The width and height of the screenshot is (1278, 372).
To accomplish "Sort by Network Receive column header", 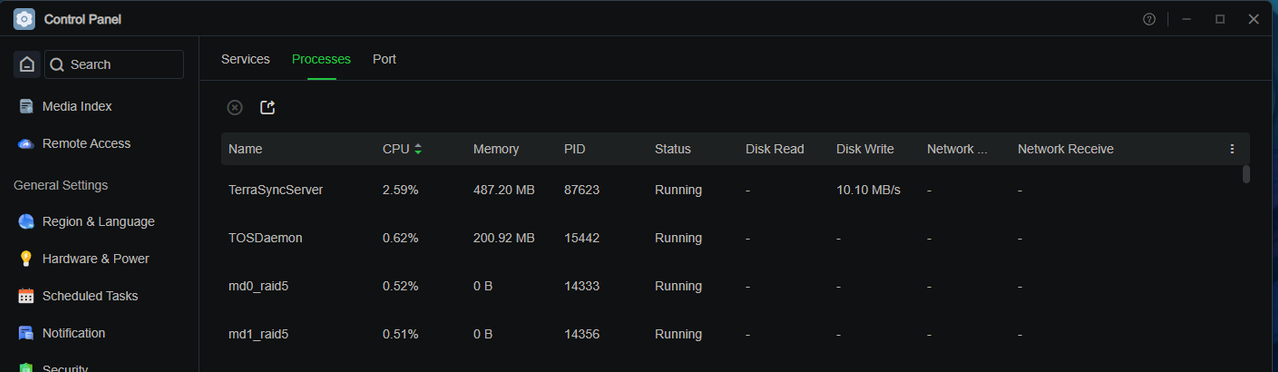I will pyautogui.click(x=1066, y=149).
